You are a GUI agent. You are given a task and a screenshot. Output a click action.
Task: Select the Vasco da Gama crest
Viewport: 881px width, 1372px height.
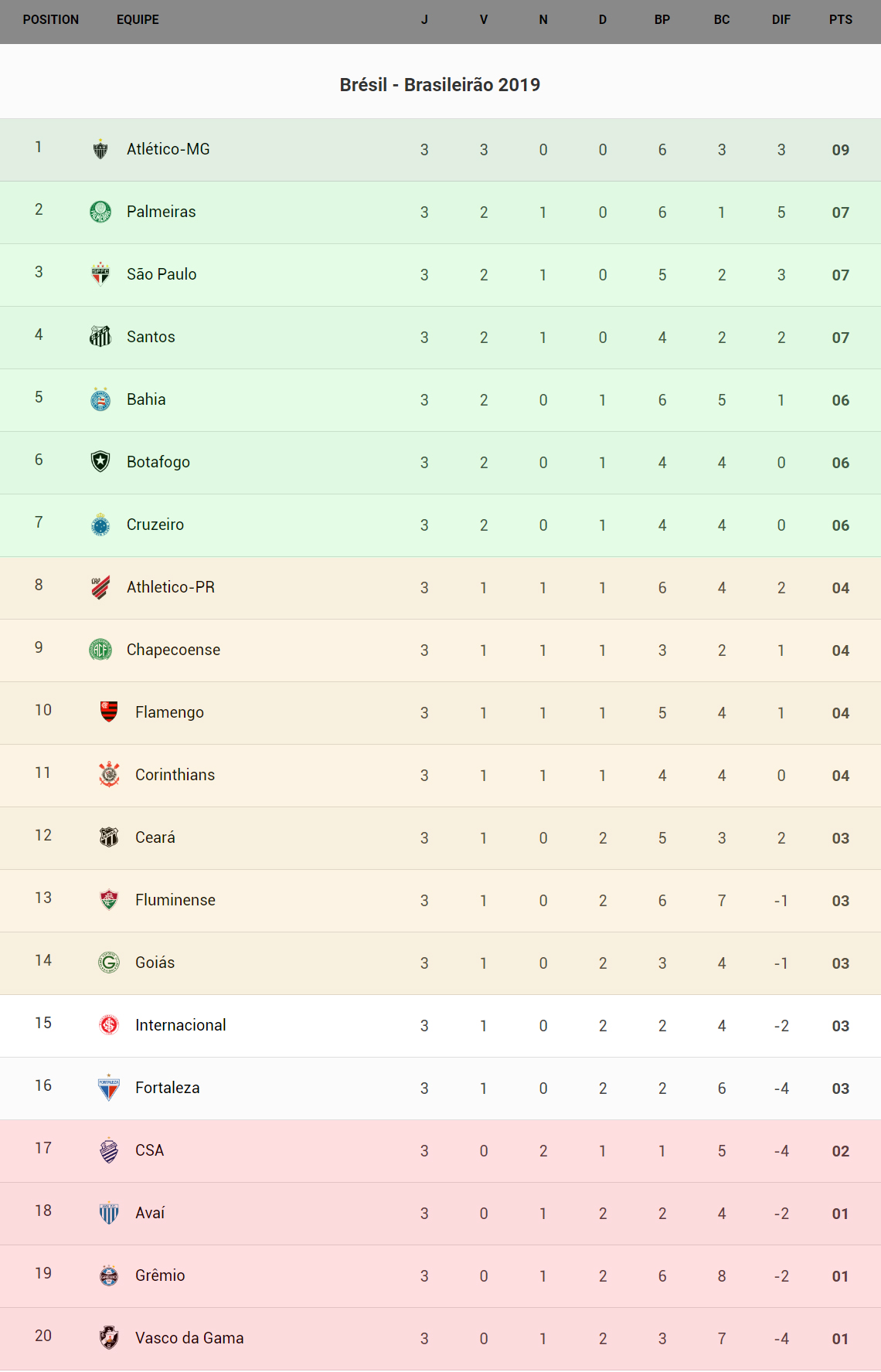pyautogui.click(x=109, y=1338)
